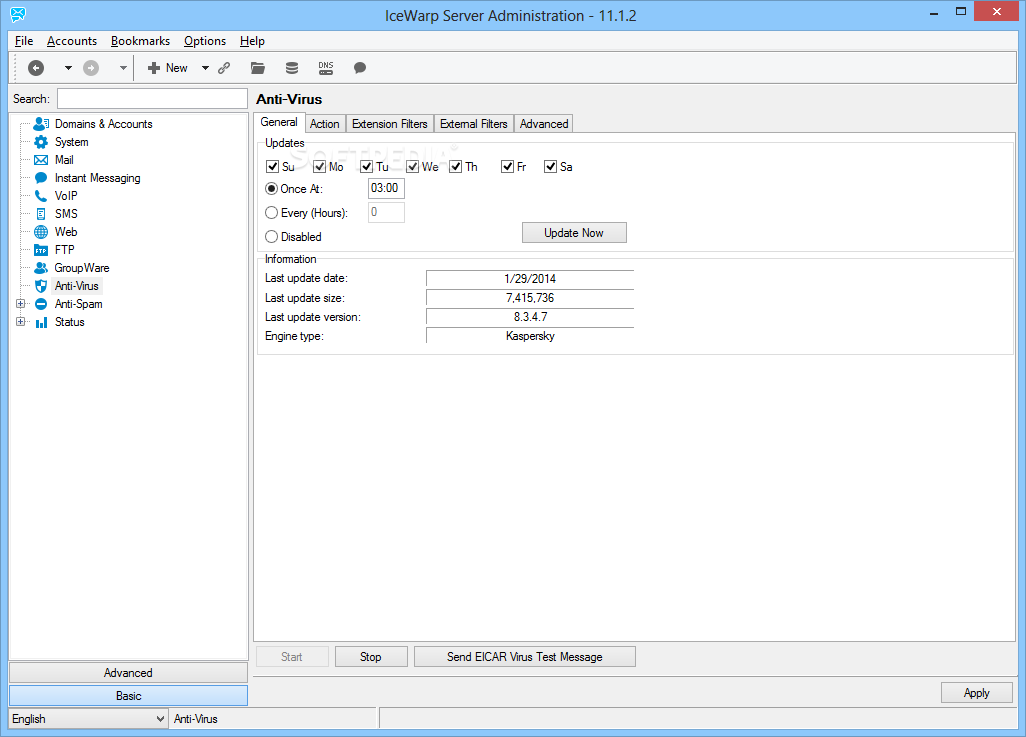Click the IceWarp logo in title bar
Viewport: 1026px width, 737px height.
click(18, 14)
